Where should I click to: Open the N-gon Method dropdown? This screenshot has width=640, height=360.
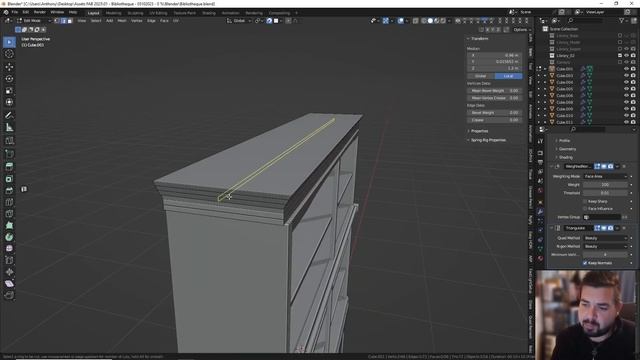pos(605,246)
